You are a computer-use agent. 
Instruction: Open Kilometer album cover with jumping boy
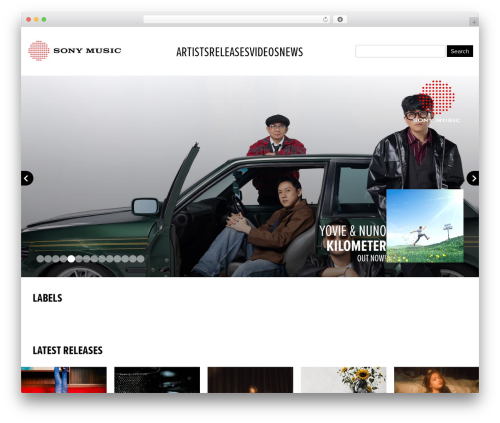pos(425,226)
